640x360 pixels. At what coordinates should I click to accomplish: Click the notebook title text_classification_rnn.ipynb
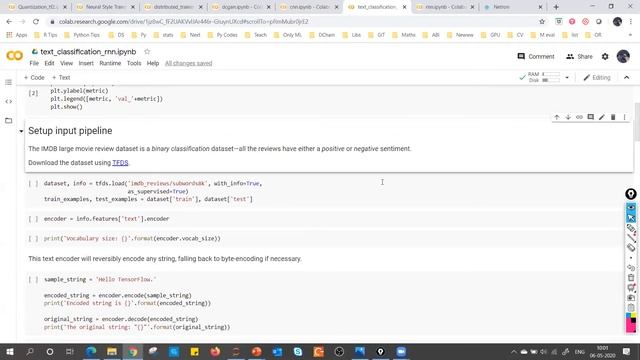(x=88, y=52)
